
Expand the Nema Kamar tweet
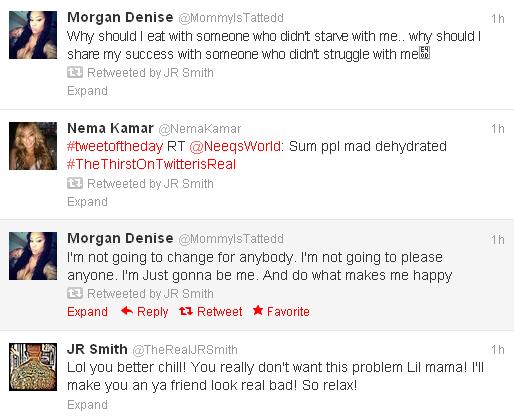[87, 202]
